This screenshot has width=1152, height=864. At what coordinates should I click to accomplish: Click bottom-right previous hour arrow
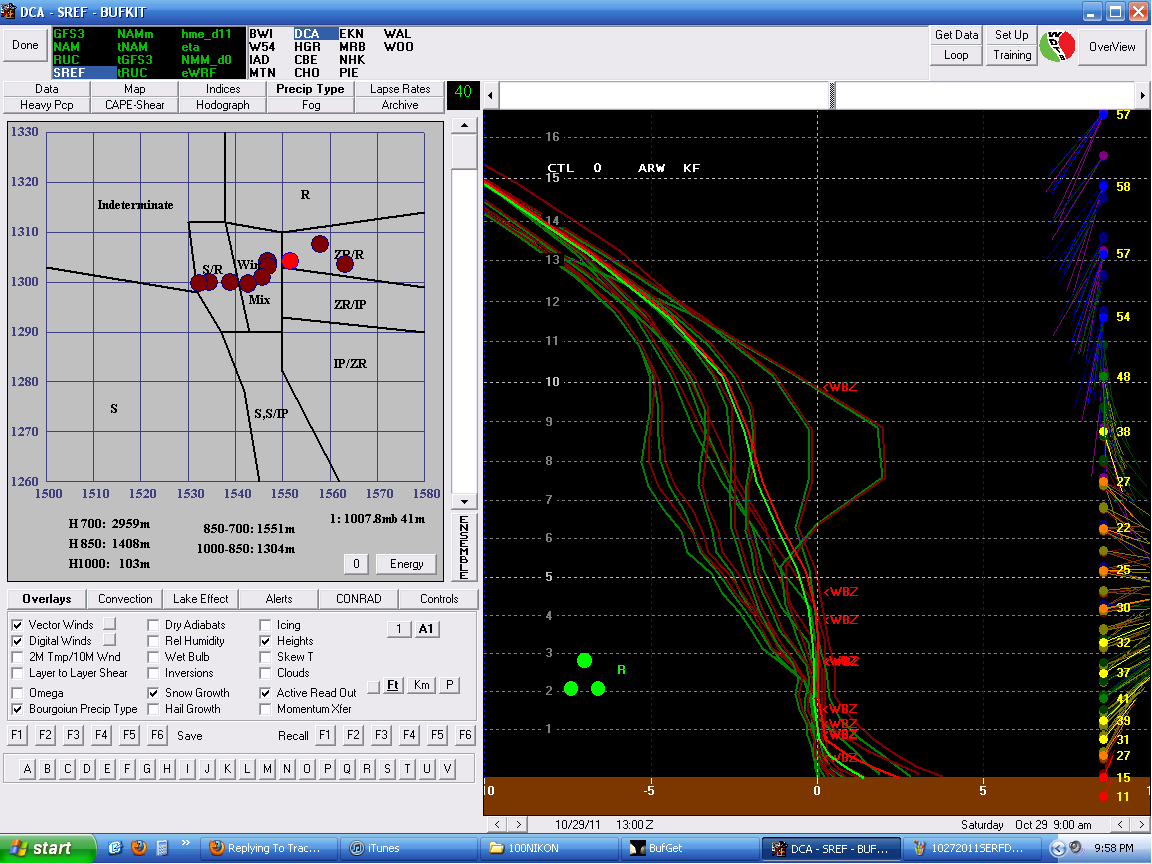(1120, 824)
